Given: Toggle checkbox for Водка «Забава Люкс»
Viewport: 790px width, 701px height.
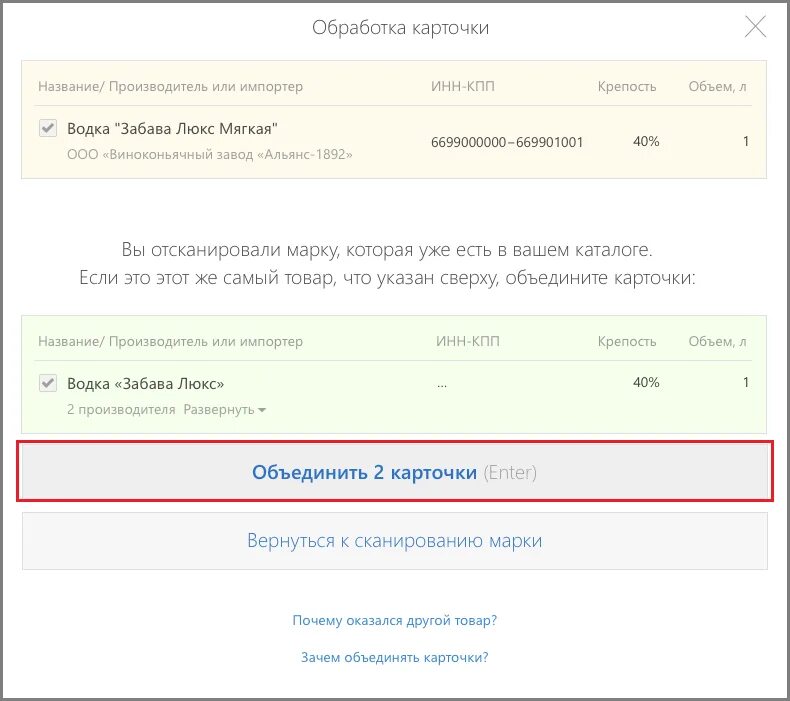Looking at the screenshot, I should point(48,383).
